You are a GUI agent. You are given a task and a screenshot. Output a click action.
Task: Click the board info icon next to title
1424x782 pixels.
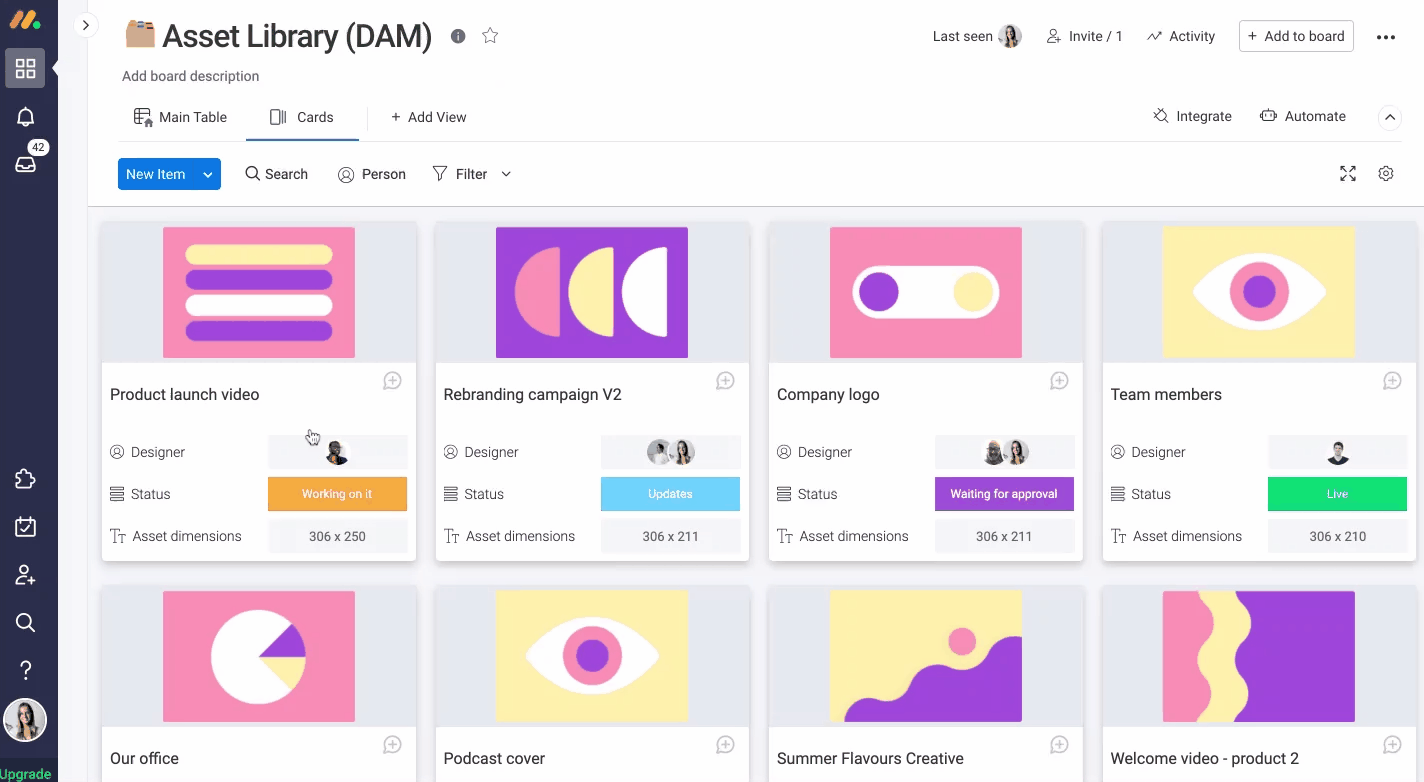[458, 36]
